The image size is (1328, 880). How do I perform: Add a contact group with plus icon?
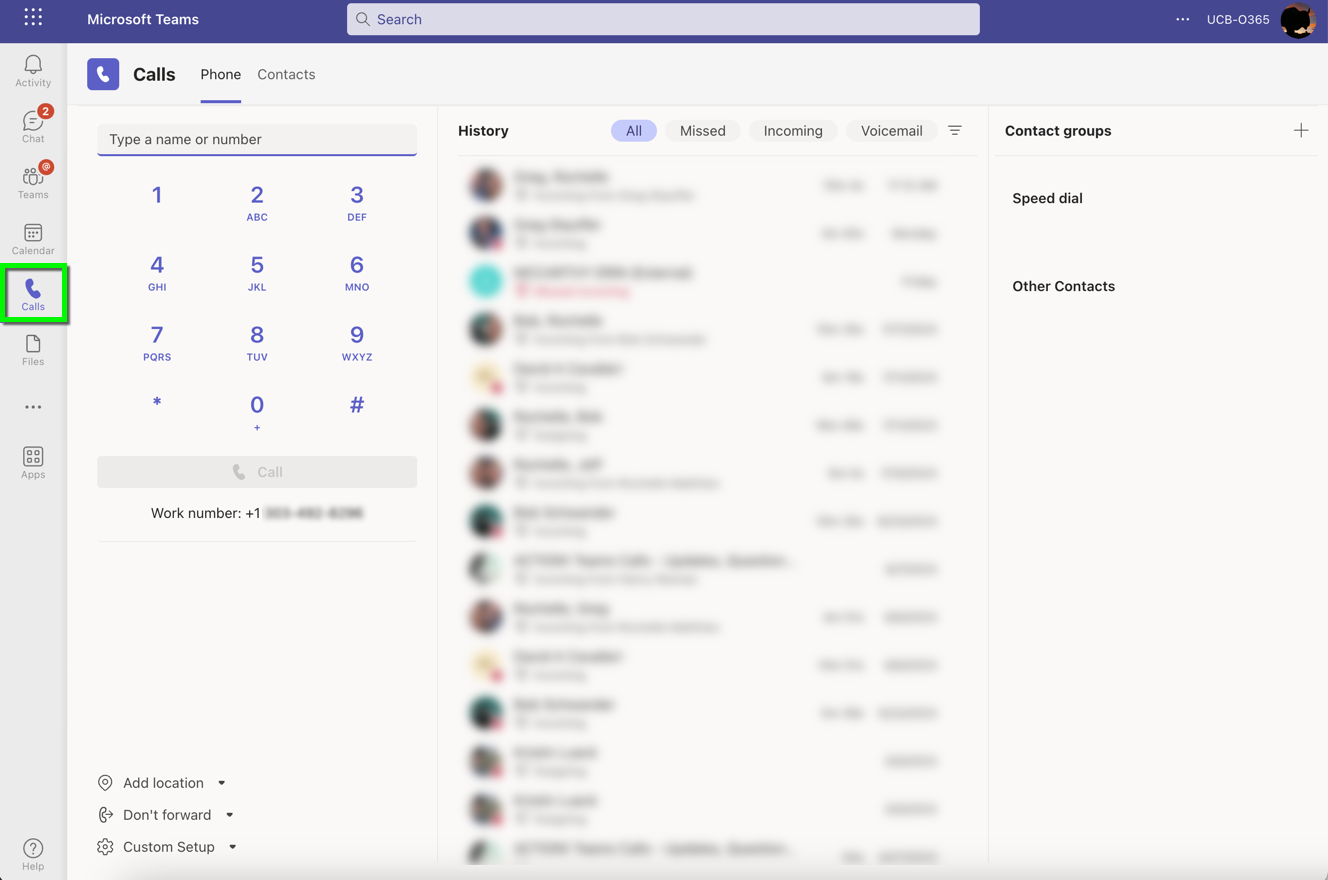click(1300, 131)
